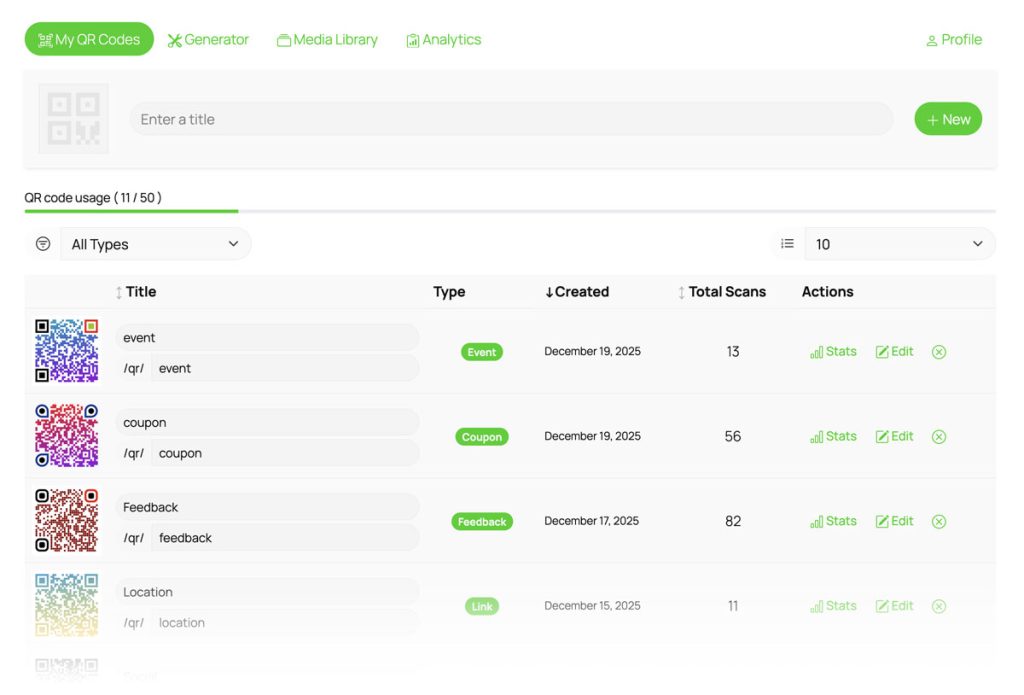This screenshot has width=1024, height=695.
Task: Open the Profile link
Action: (x=953, y=40)
